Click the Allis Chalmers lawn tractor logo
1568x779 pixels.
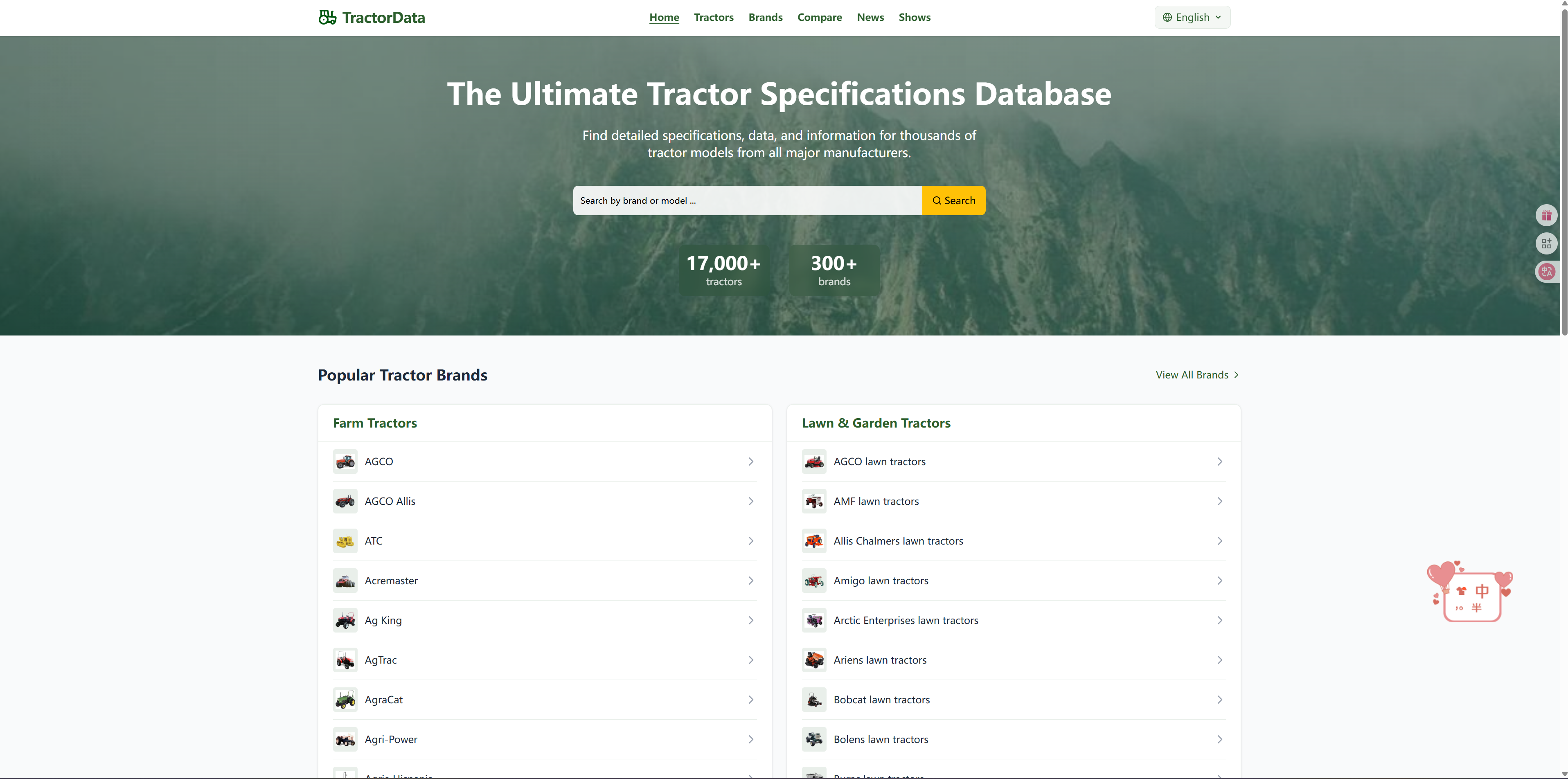[x=814, y=540]
